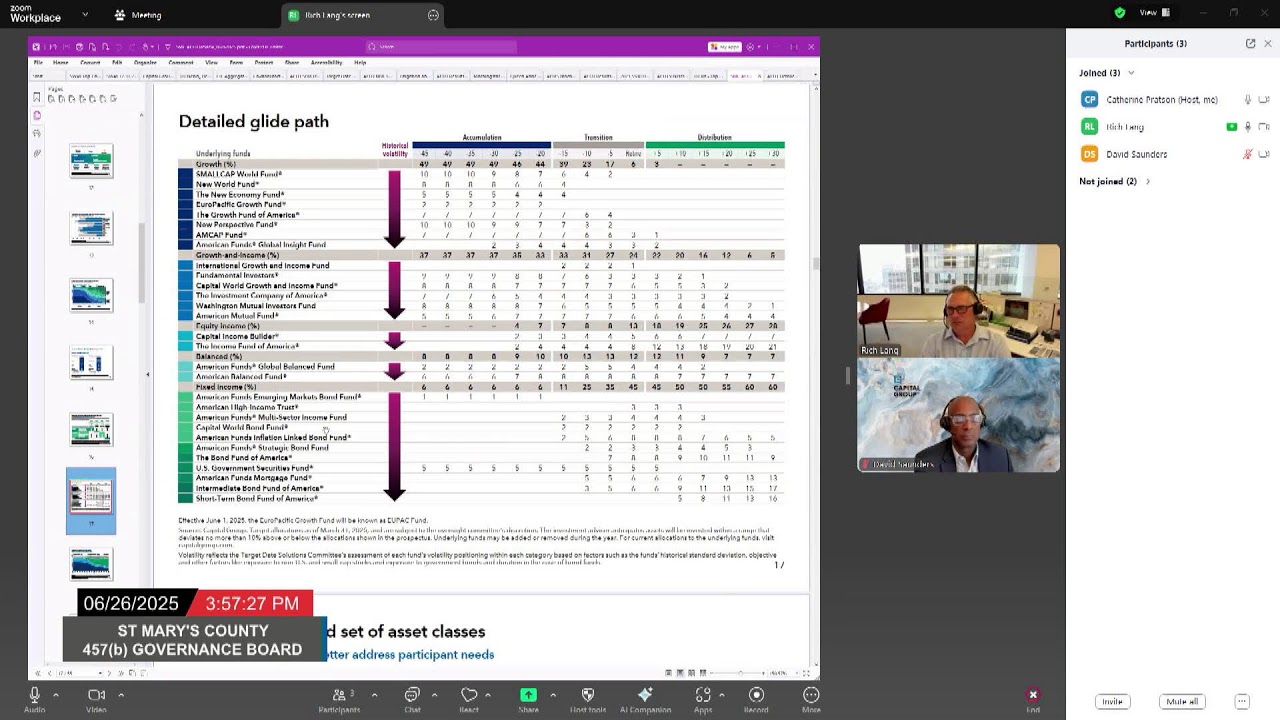Screen dimensions: 1280x720
Task: Open audio options arrow next to Audio
Action: point(56,695)
